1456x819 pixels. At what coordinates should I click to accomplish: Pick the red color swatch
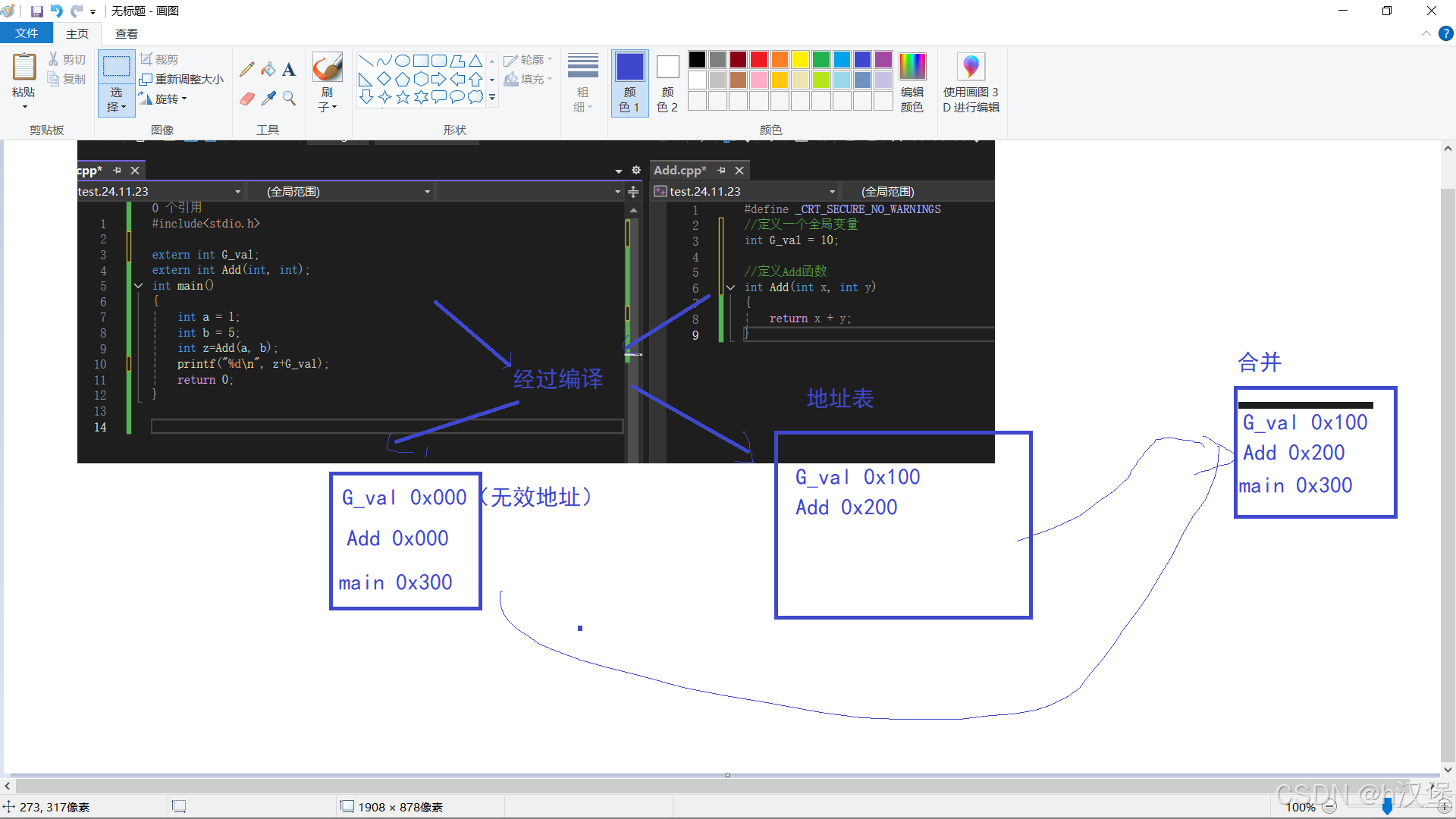point(758,60)
